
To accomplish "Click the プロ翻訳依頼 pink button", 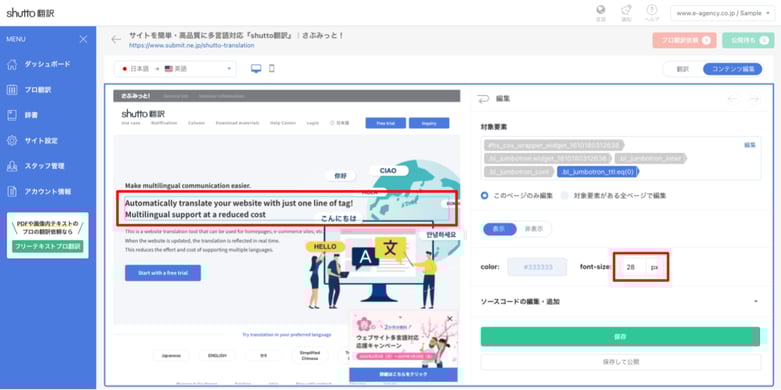I will coord(684,40).
